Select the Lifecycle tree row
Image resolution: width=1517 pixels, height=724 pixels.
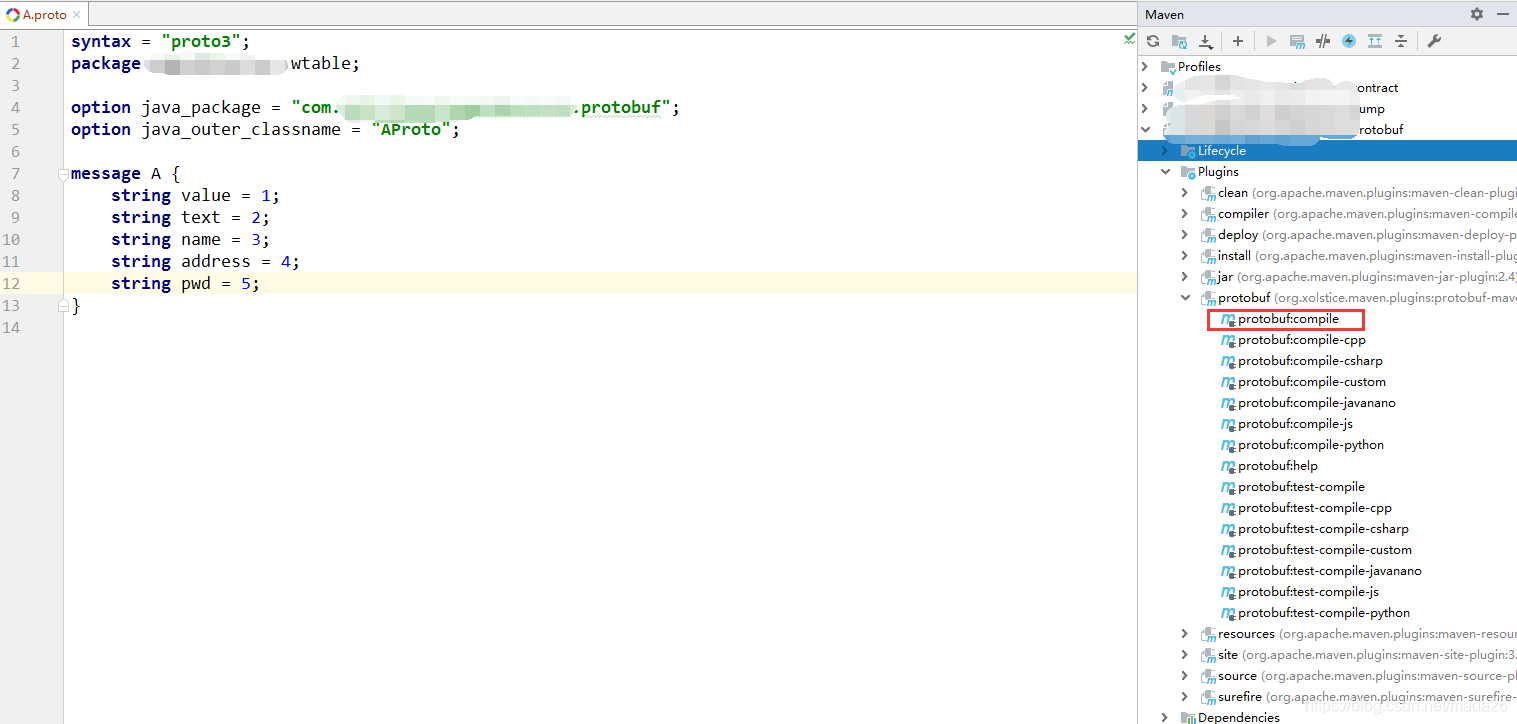pos(1327,150)
